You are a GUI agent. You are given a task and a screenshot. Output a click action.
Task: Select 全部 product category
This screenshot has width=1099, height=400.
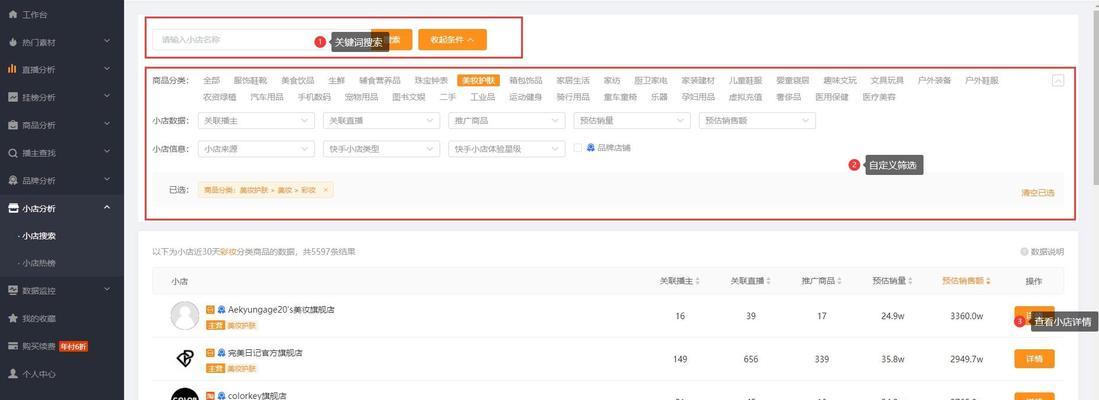click(x=212, y=81)
